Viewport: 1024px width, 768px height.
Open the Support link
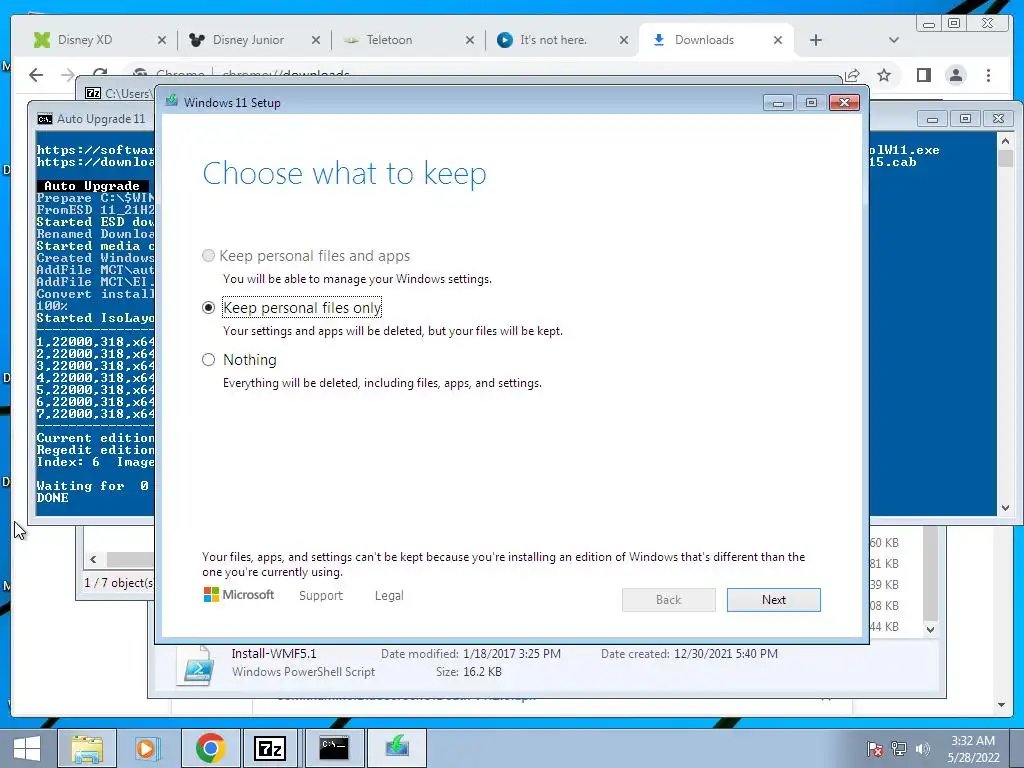click(x=321, y=596)
